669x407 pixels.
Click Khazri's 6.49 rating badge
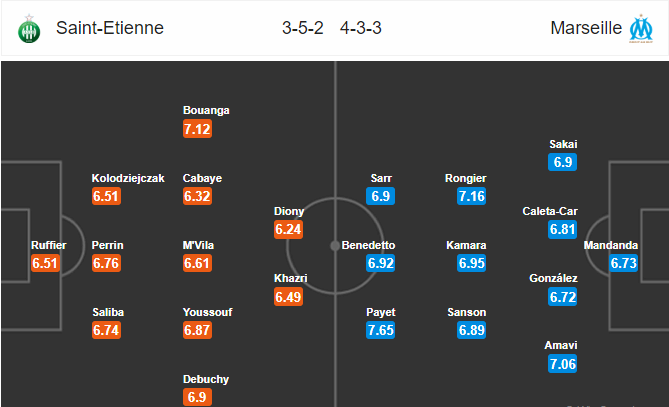pyautogui.click(x=288, y=297)
